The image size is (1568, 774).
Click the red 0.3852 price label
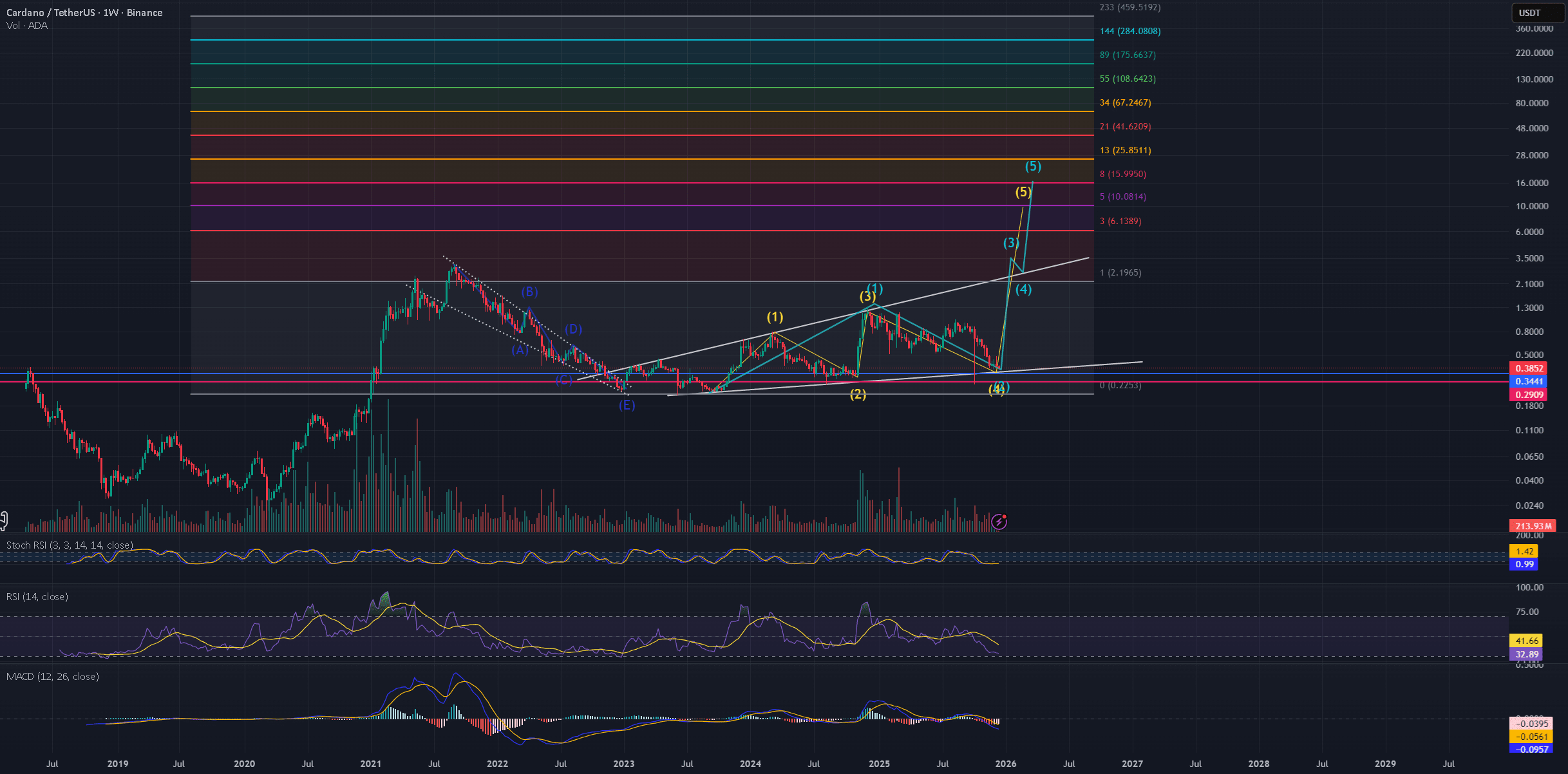coord(1529,368)
